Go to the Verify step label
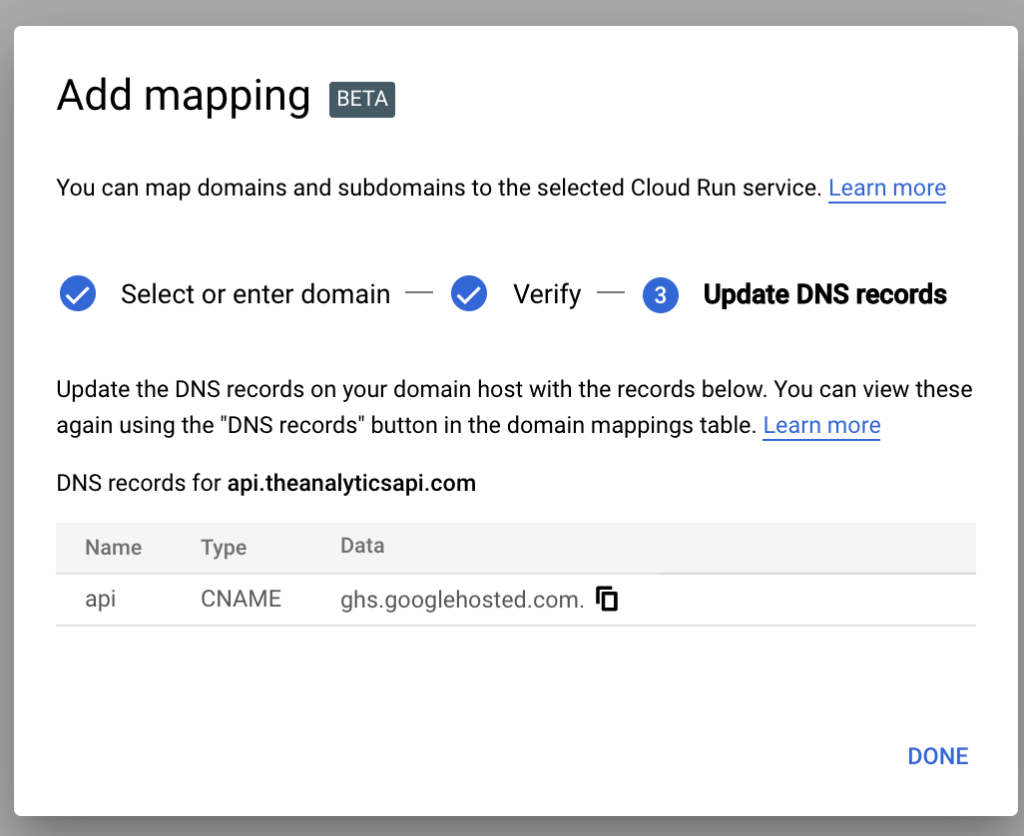1024x836 pixels. (546, 294)
